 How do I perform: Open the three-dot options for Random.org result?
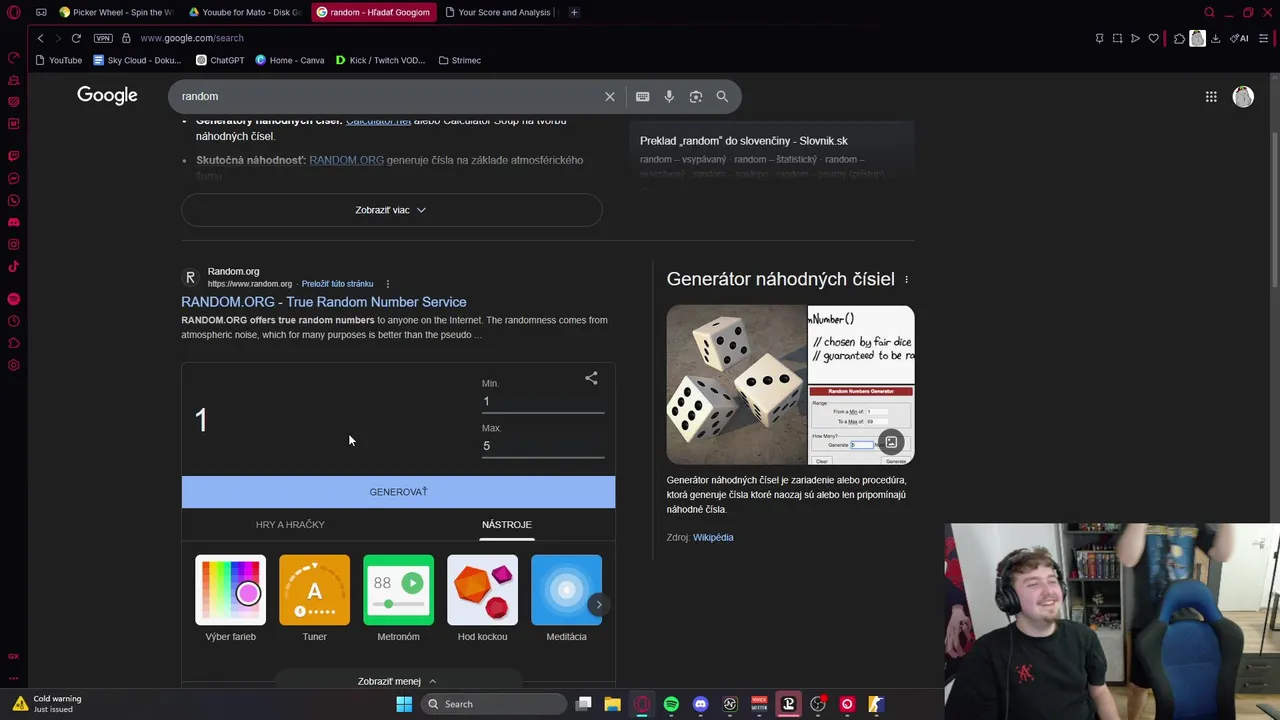tap(388, 284)
